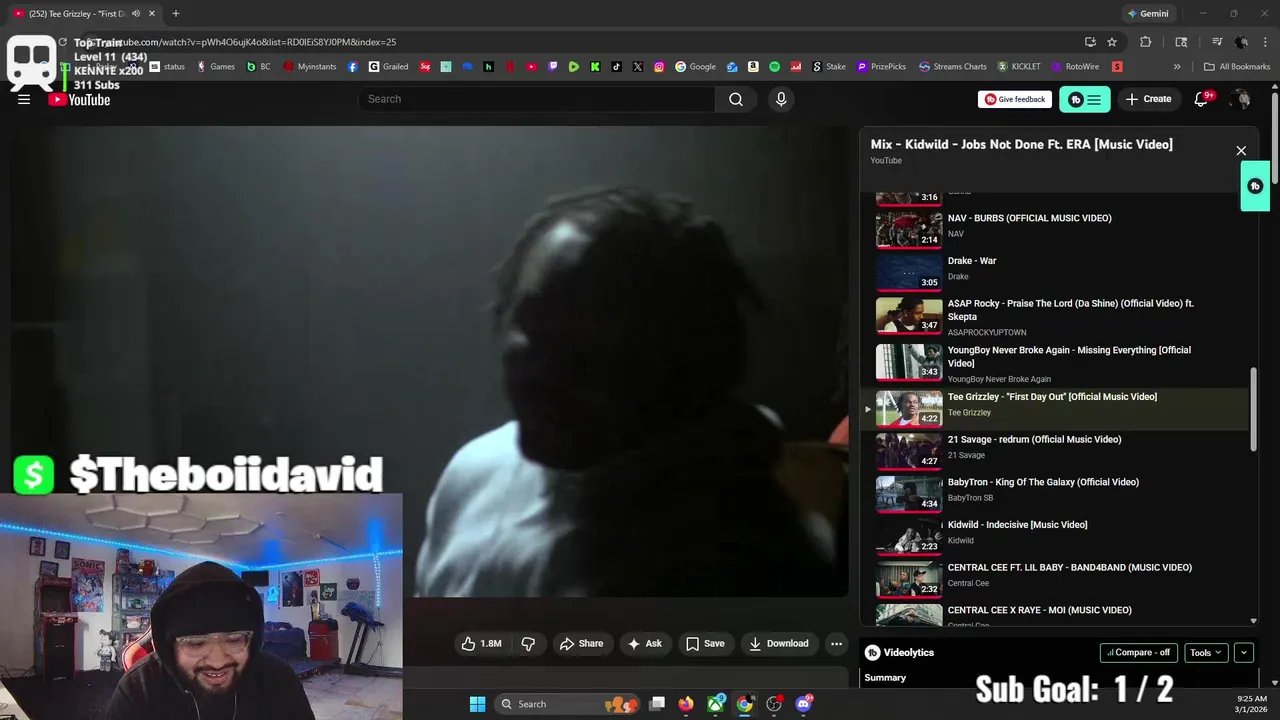Save the video to a playlist
Image resolution: width=1280 pixels, height=720 pixels.
[x=705, y=643]
